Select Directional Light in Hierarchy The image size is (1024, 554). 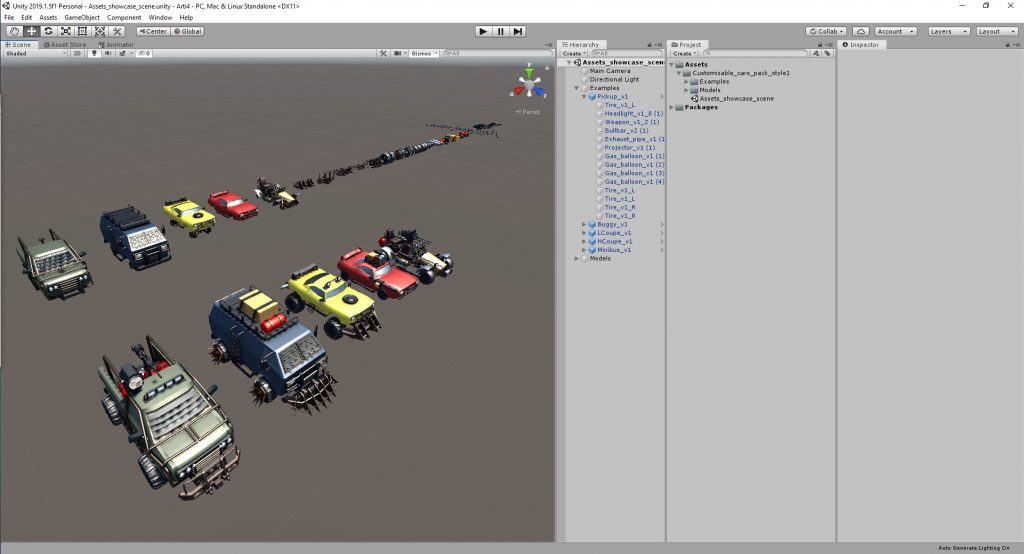coord(615,79)
